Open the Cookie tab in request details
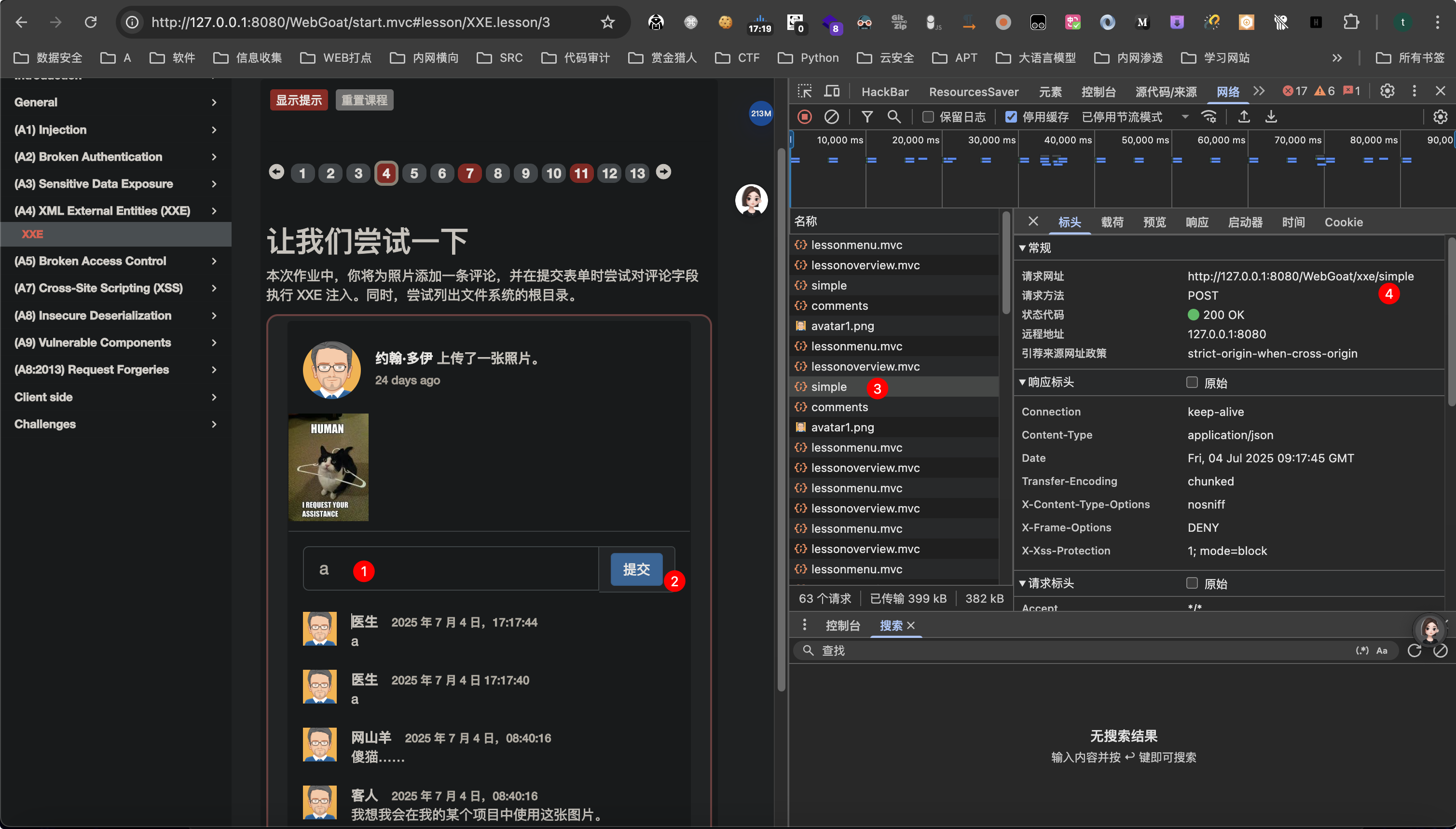The image size is (1456, 829). (x=1343, y=222)
